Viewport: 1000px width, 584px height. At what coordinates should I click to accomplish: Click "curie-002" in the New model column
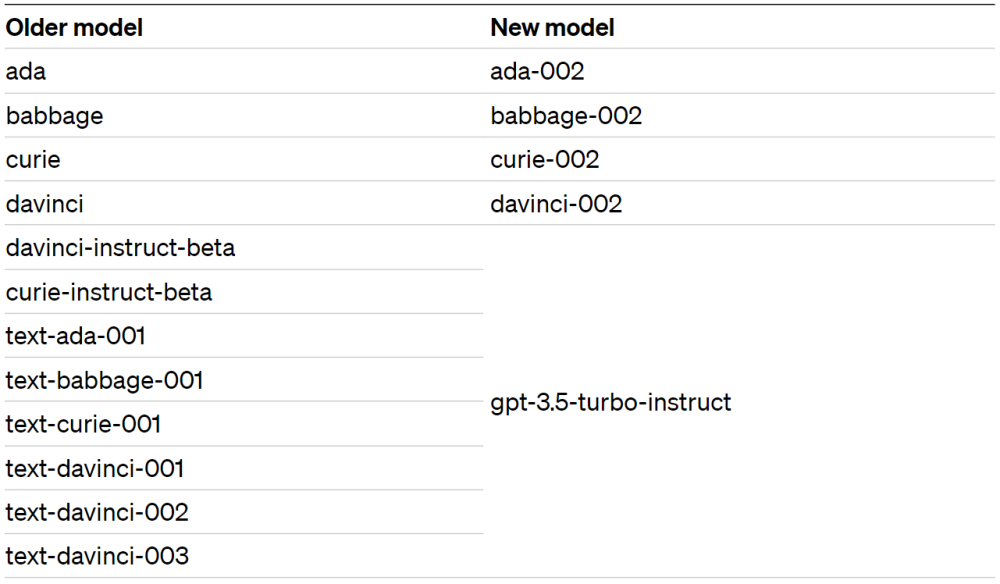(x=545, y=160)
